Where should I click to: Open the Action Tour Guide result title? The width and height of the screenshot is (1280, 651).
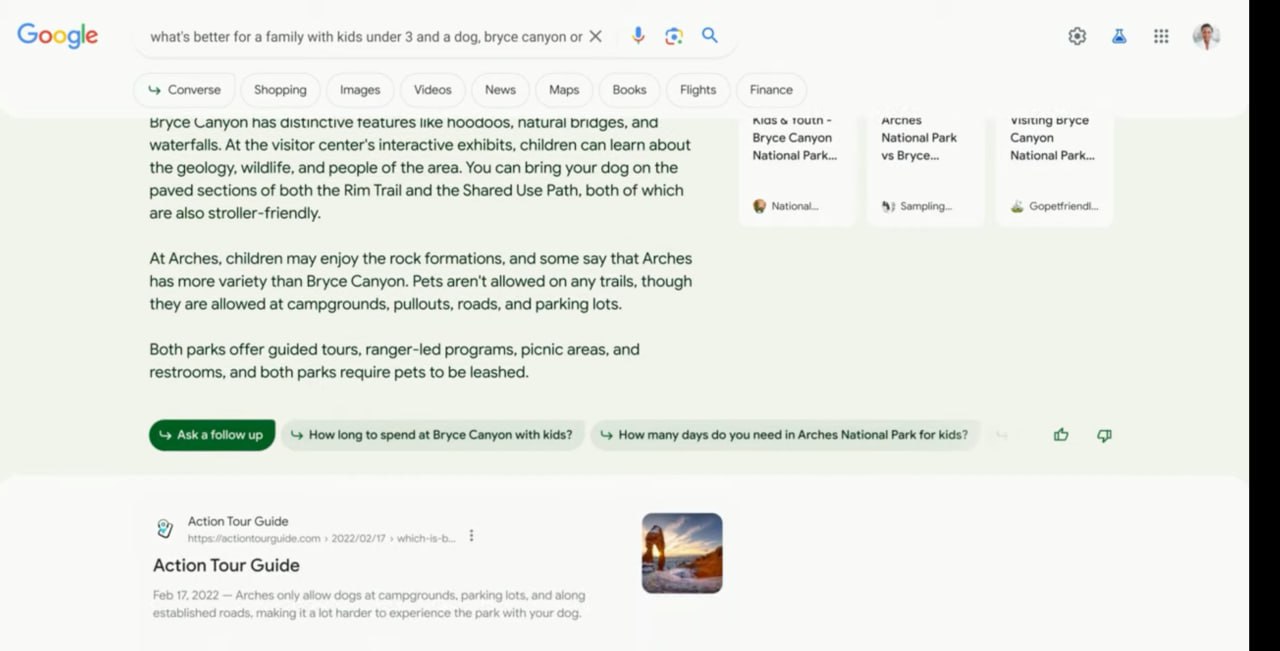[226, 565]
